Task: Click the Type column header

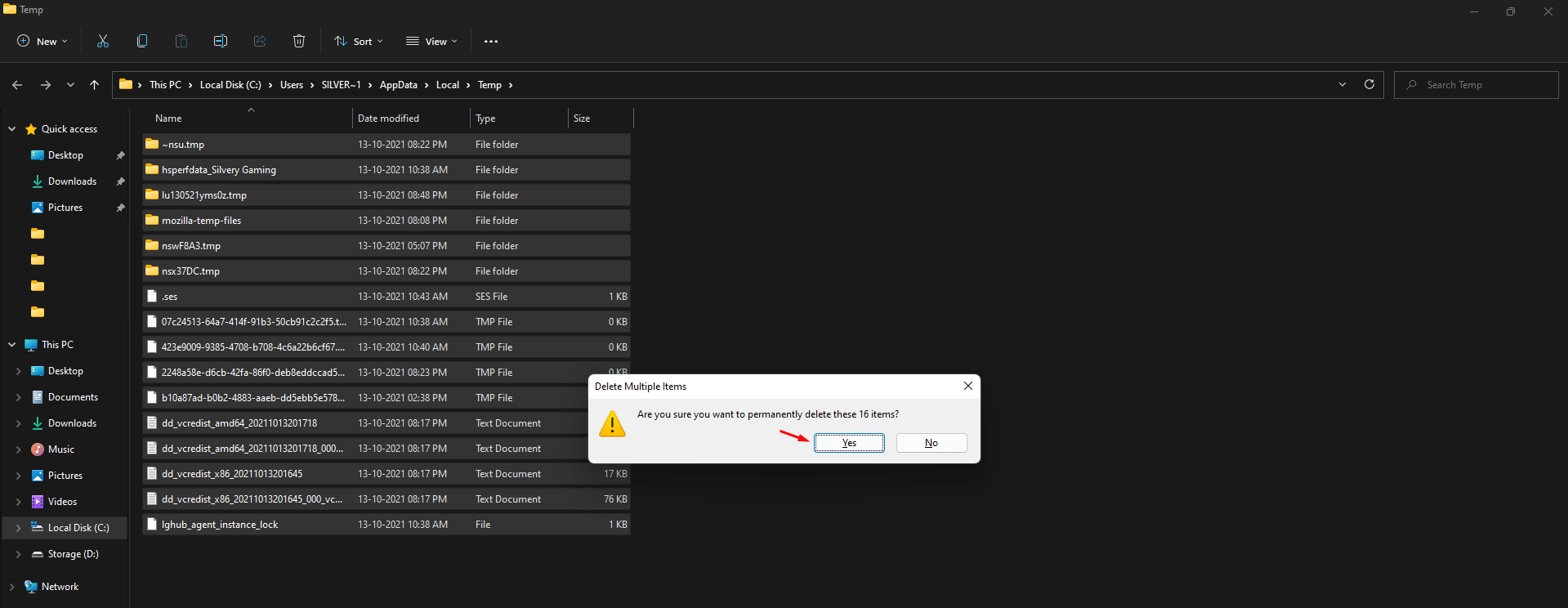Action: 519,118
